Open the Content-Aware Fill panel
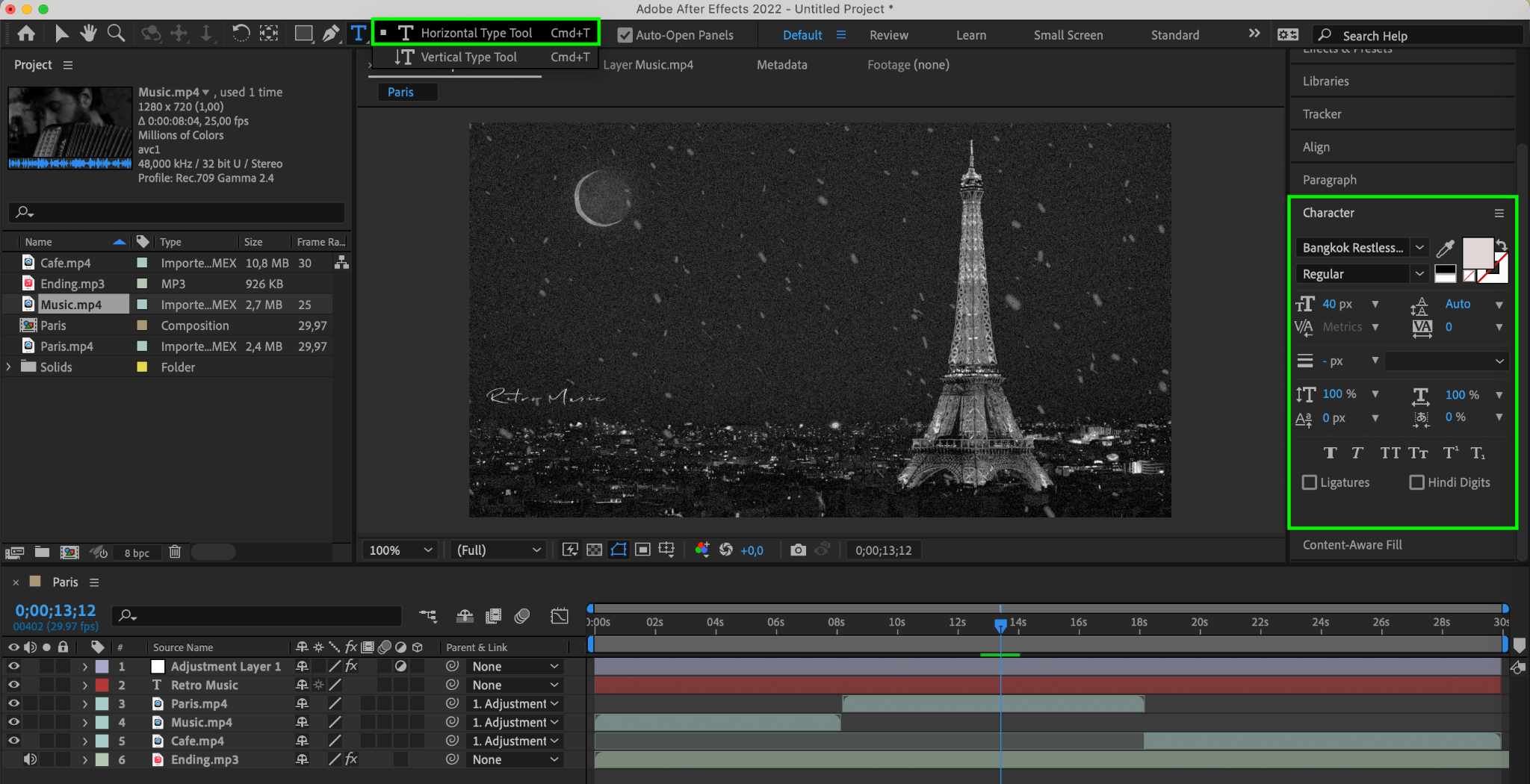 [1352, 545]
